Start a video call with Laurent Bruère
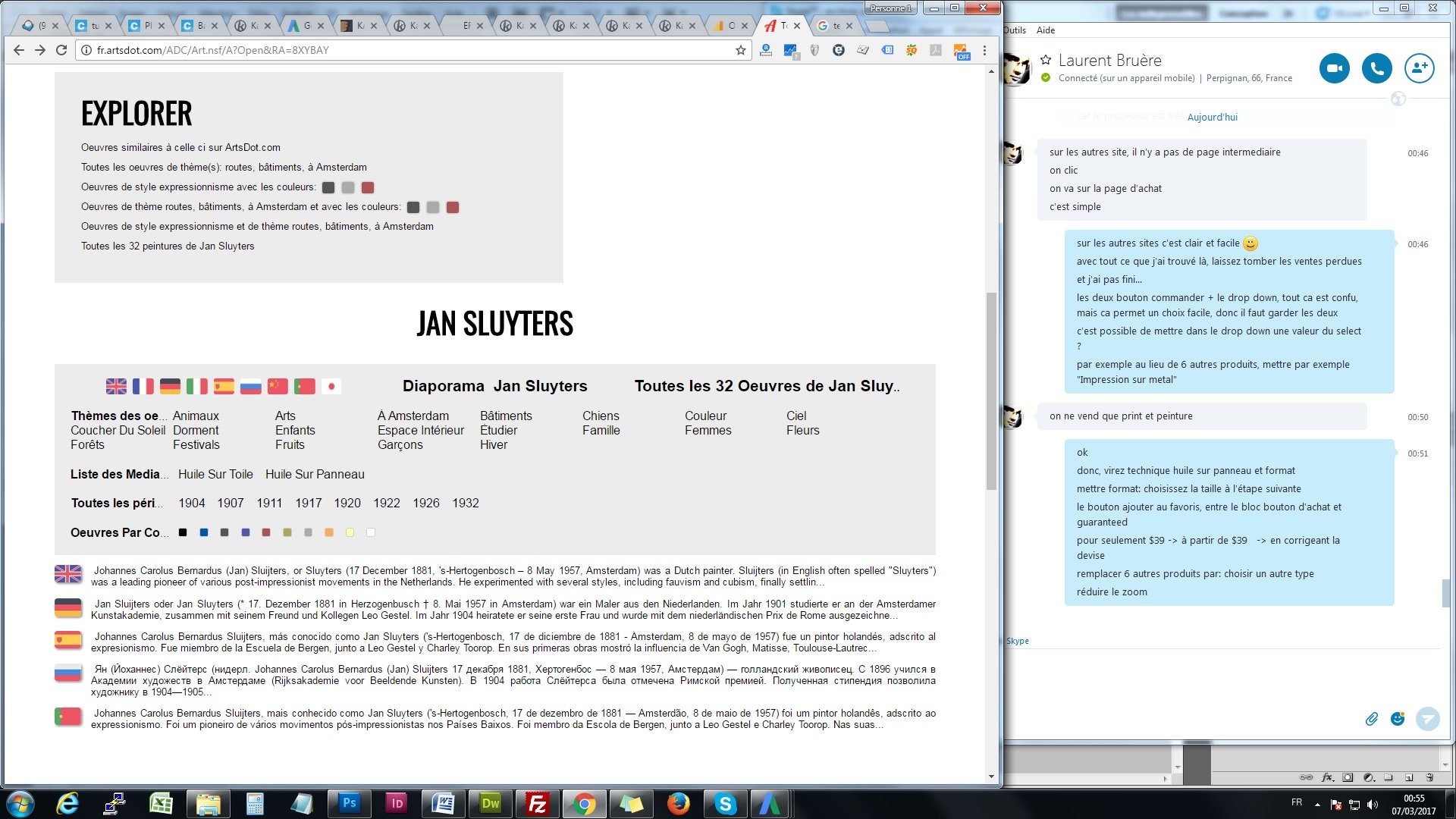The width and height of the screenshot is (1456, 819). [1334, 68]
